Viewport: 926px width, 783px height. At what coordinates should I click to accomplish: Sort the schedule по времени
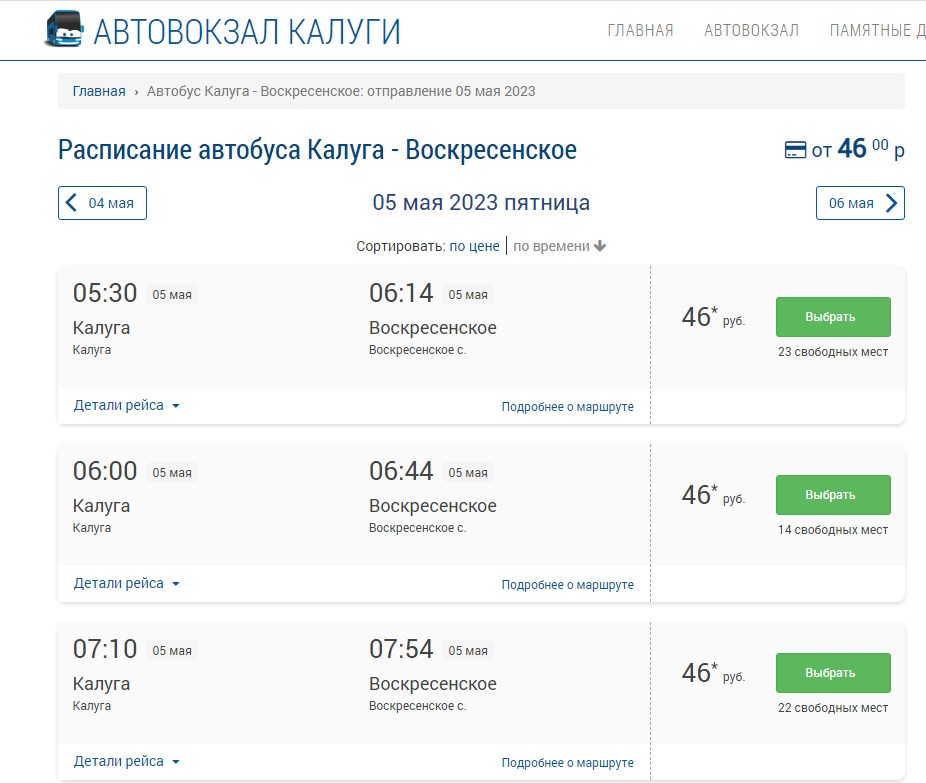(x=551, y=246)
